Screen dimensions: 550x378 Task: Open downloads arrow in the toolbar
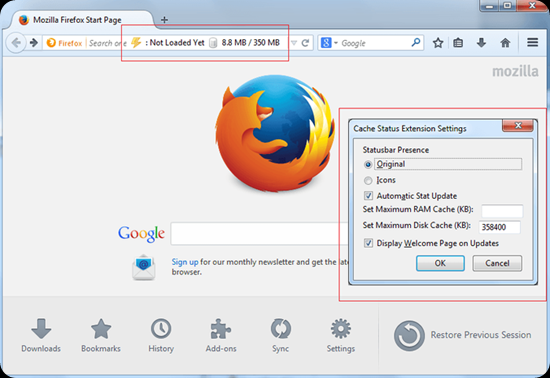(x=481, y=43)
